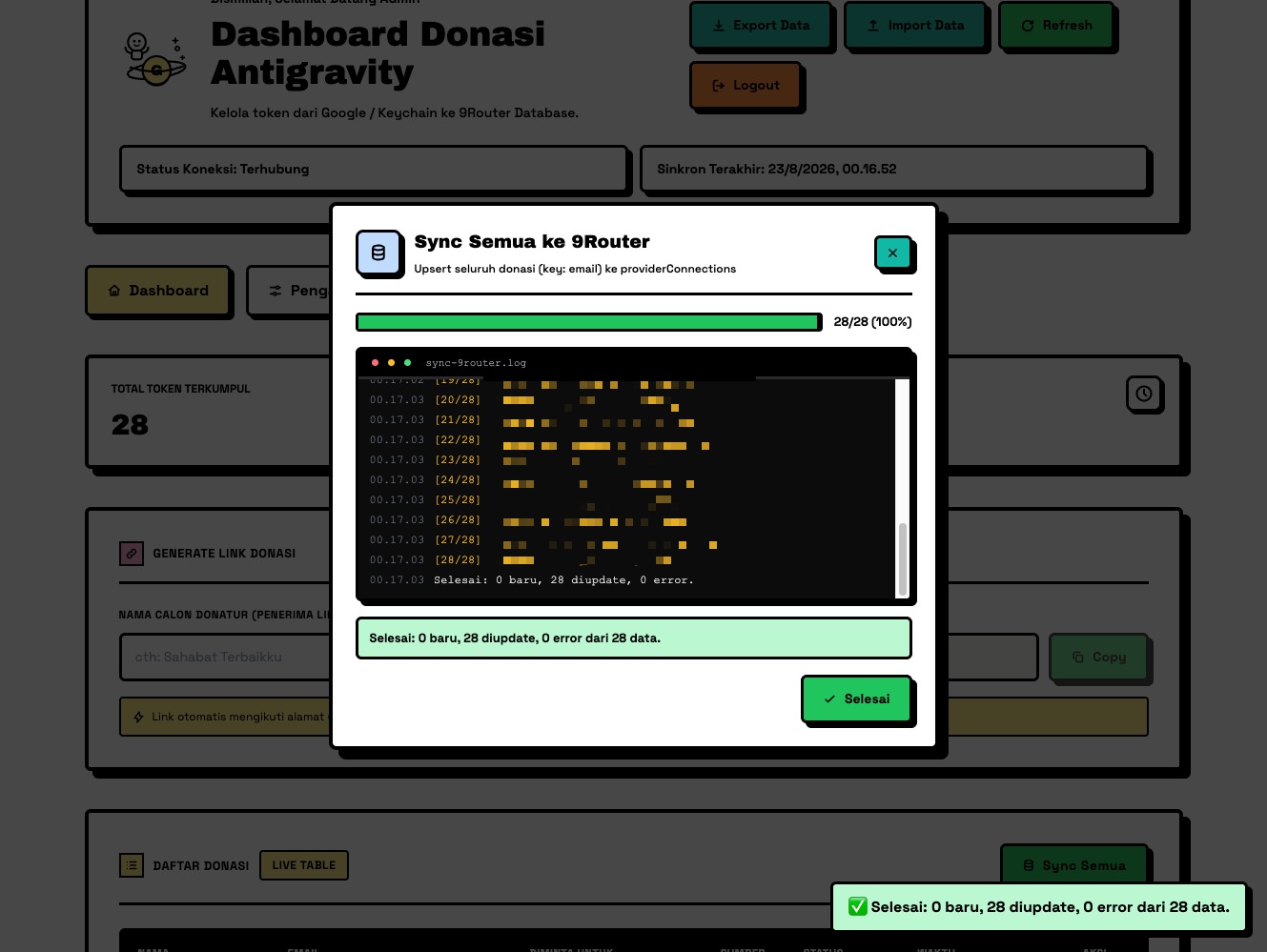Screen dimensions: 1267x952
Task: Click the lightning icon beside Link otomatis
Action: [139, 717]
